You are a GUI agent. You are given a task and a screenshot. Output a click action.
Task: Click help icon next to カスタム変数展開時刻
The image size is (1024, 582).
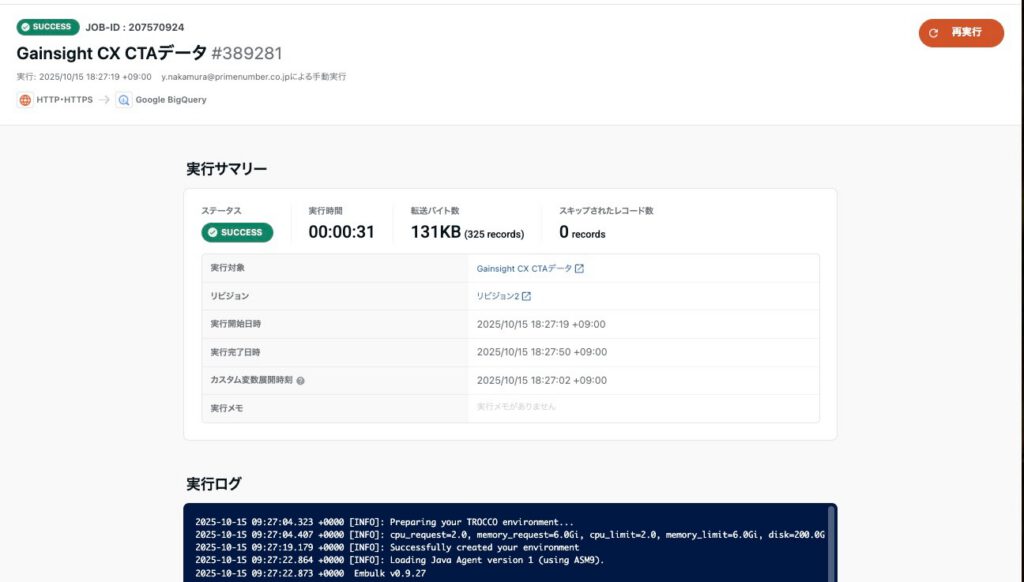click(x=300, y=381)
